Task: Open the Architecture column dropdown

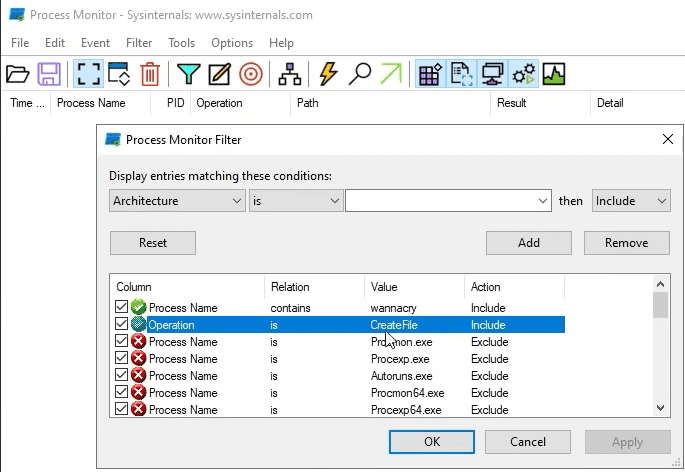Action: click(x=177, y=201)
